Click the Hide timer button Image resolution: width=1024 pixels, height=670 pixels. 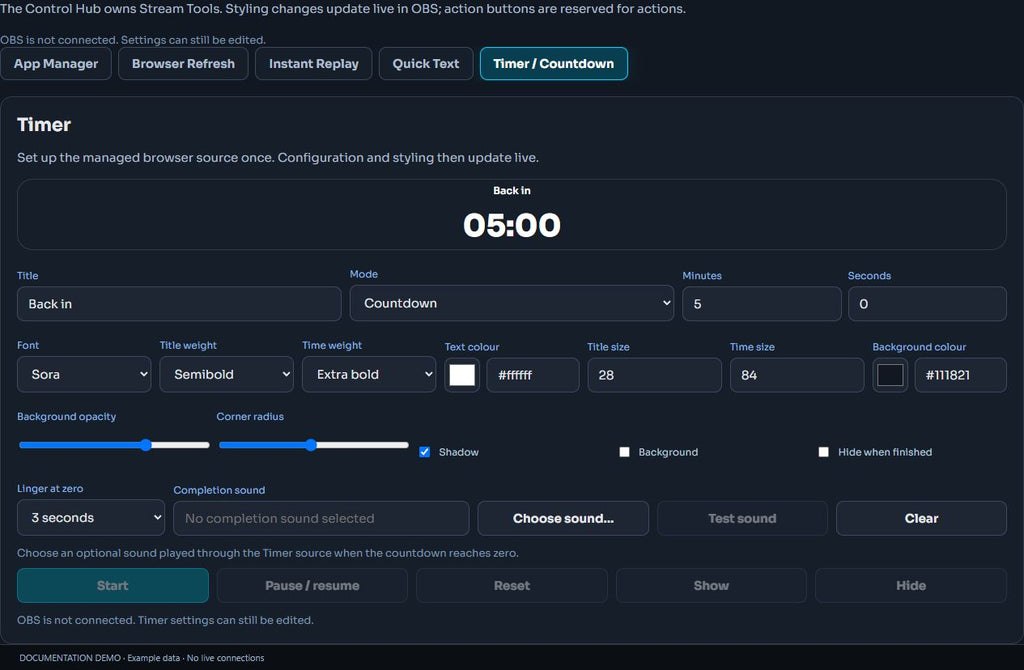pos(910,585)
